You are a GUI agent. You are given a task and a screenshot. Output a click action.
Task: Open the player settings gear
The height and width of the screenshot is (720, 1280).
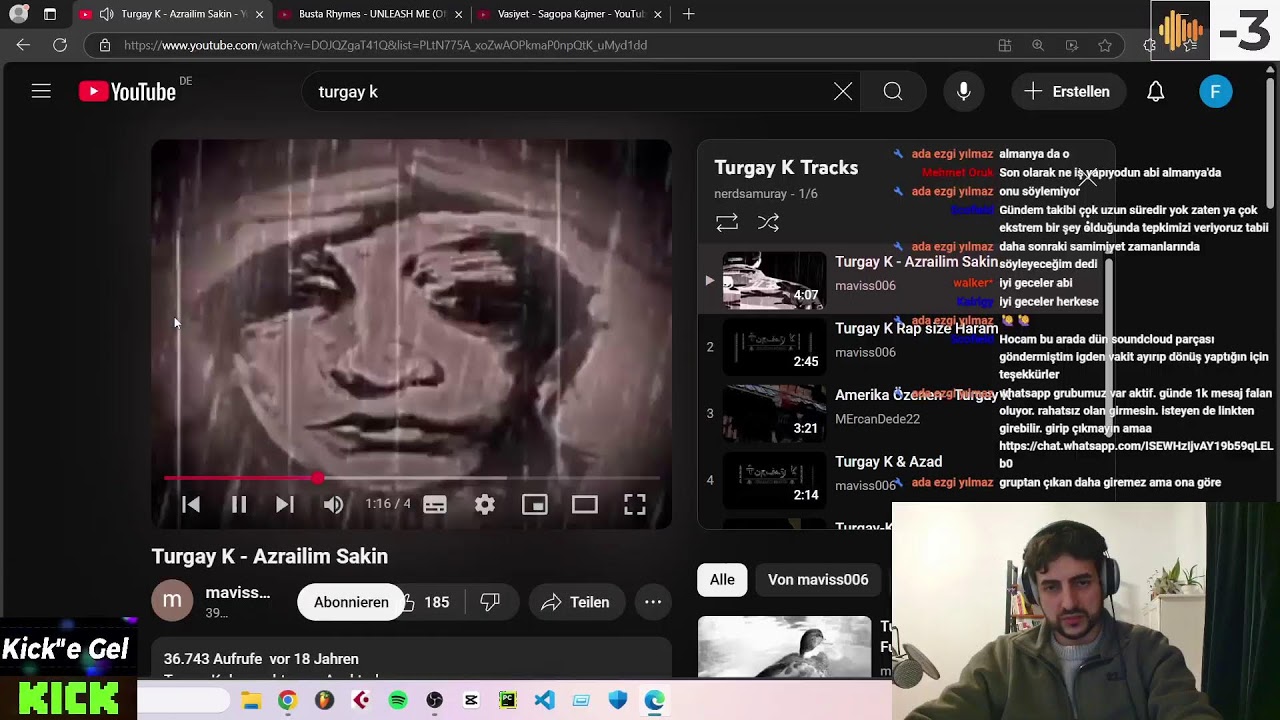[485, 504]
